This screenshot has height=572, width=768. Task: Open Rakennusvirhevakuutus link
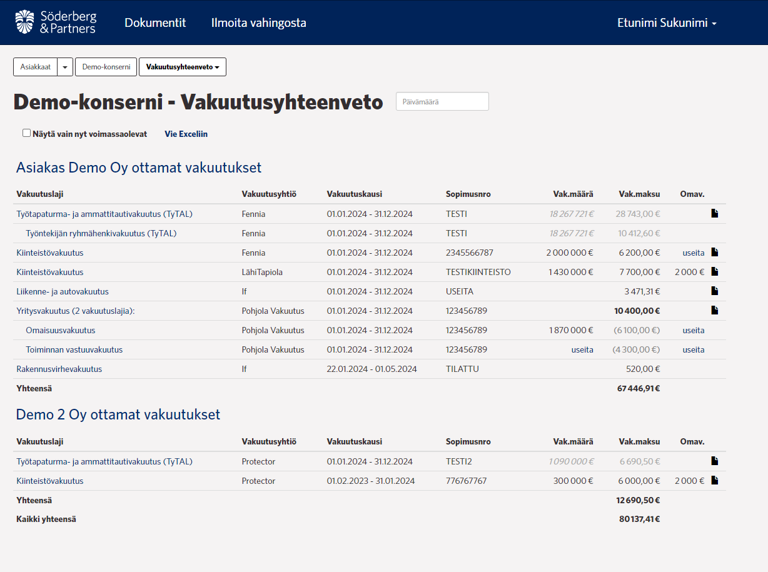tap(59, 369)
